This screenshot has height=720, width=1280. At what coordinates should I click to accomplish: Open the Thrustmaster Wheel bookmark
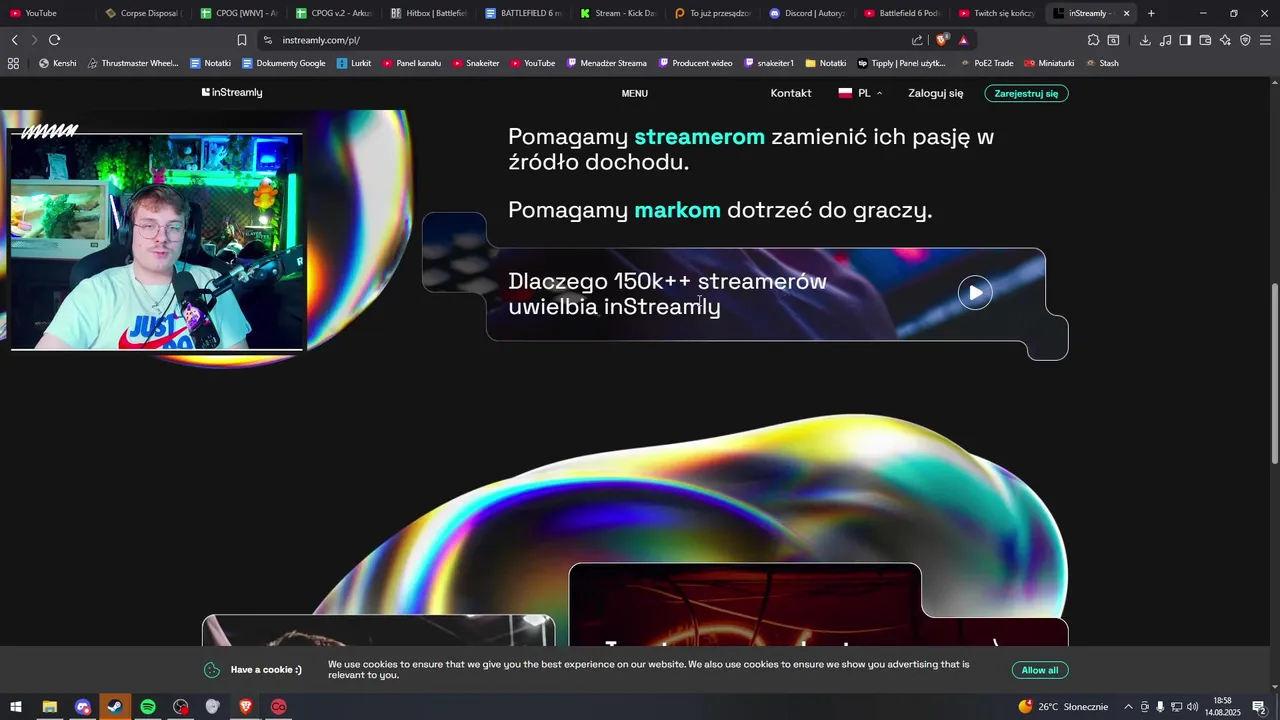pyautogui.click(x=133, y=63)
